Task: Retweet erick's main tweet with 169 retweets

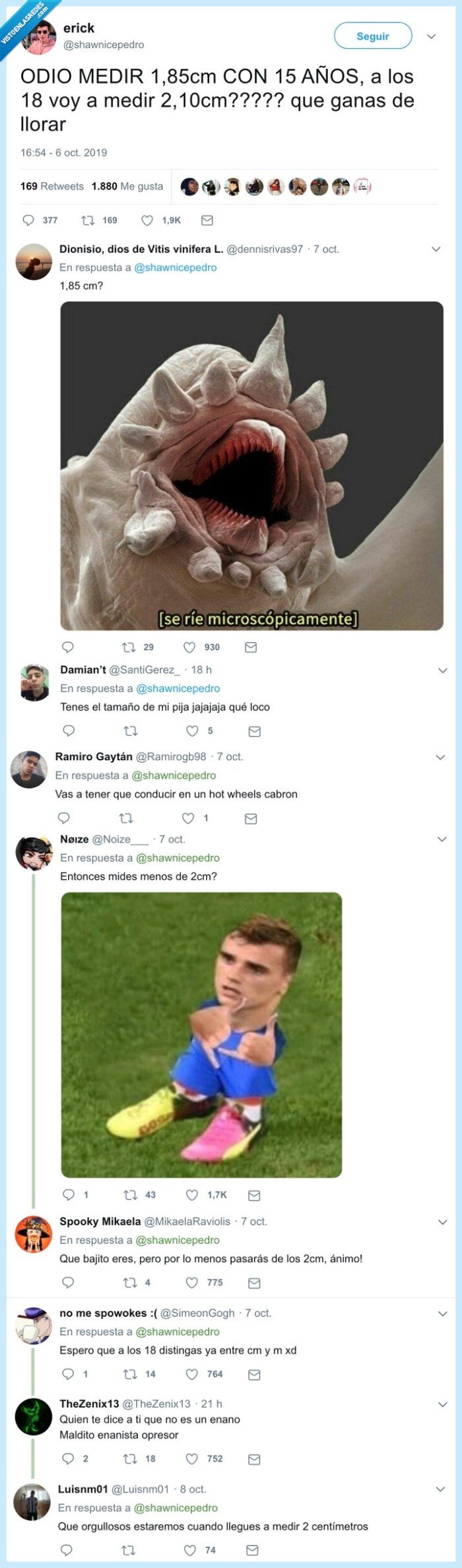Action: pos(87,220)
